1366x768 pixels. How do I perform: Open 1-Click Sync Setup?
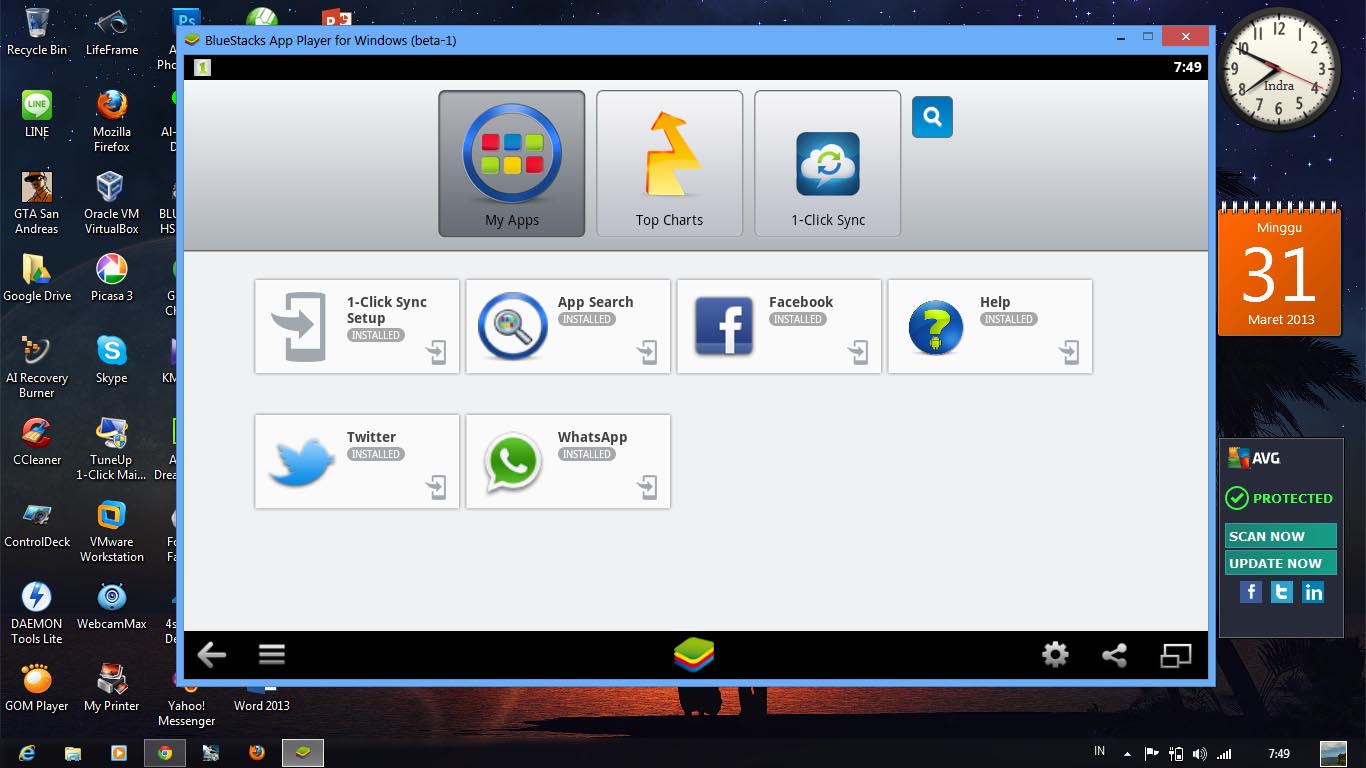356,326
